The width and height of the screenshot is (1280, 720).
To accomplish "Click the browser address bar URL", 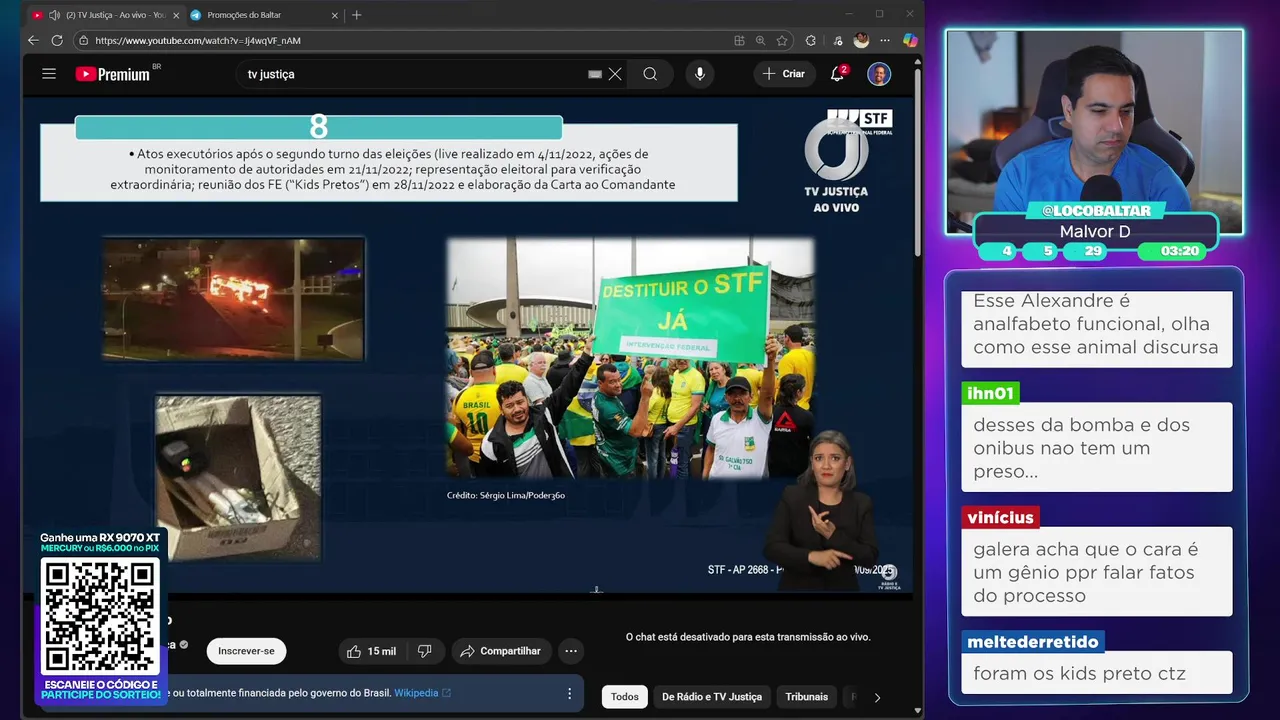I will 198,41.
